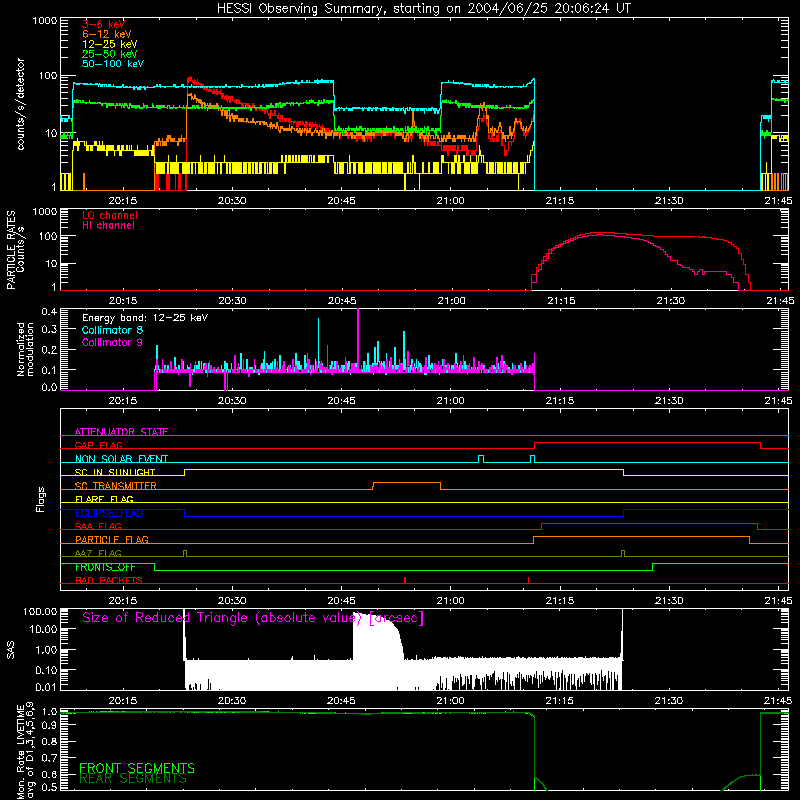This screenshot has height=800, width=800.
Task: Select the 'REAR SEGMENTS' legend label
Action: click(x=133, y=779)
